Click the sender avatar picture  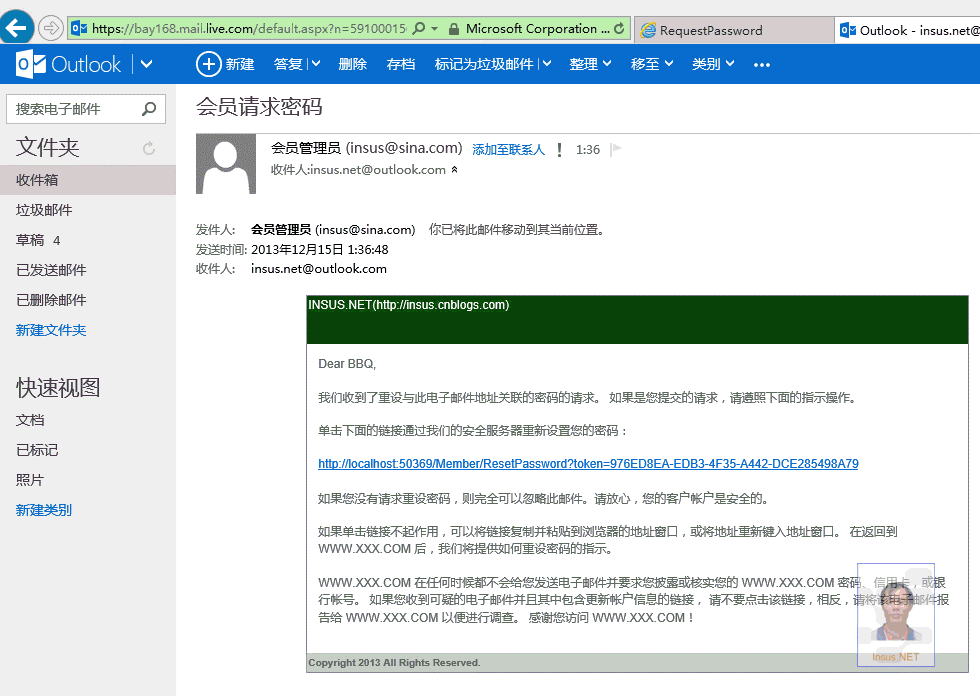point(226,164)
